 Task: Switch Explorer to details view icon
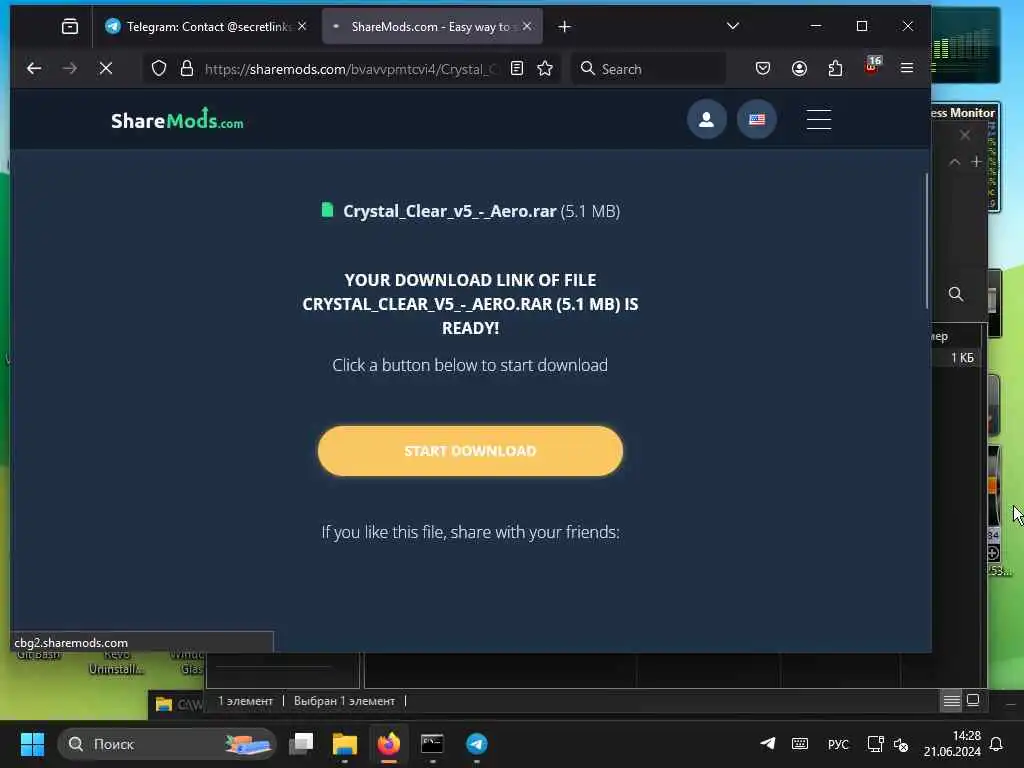tap(952, 701)
